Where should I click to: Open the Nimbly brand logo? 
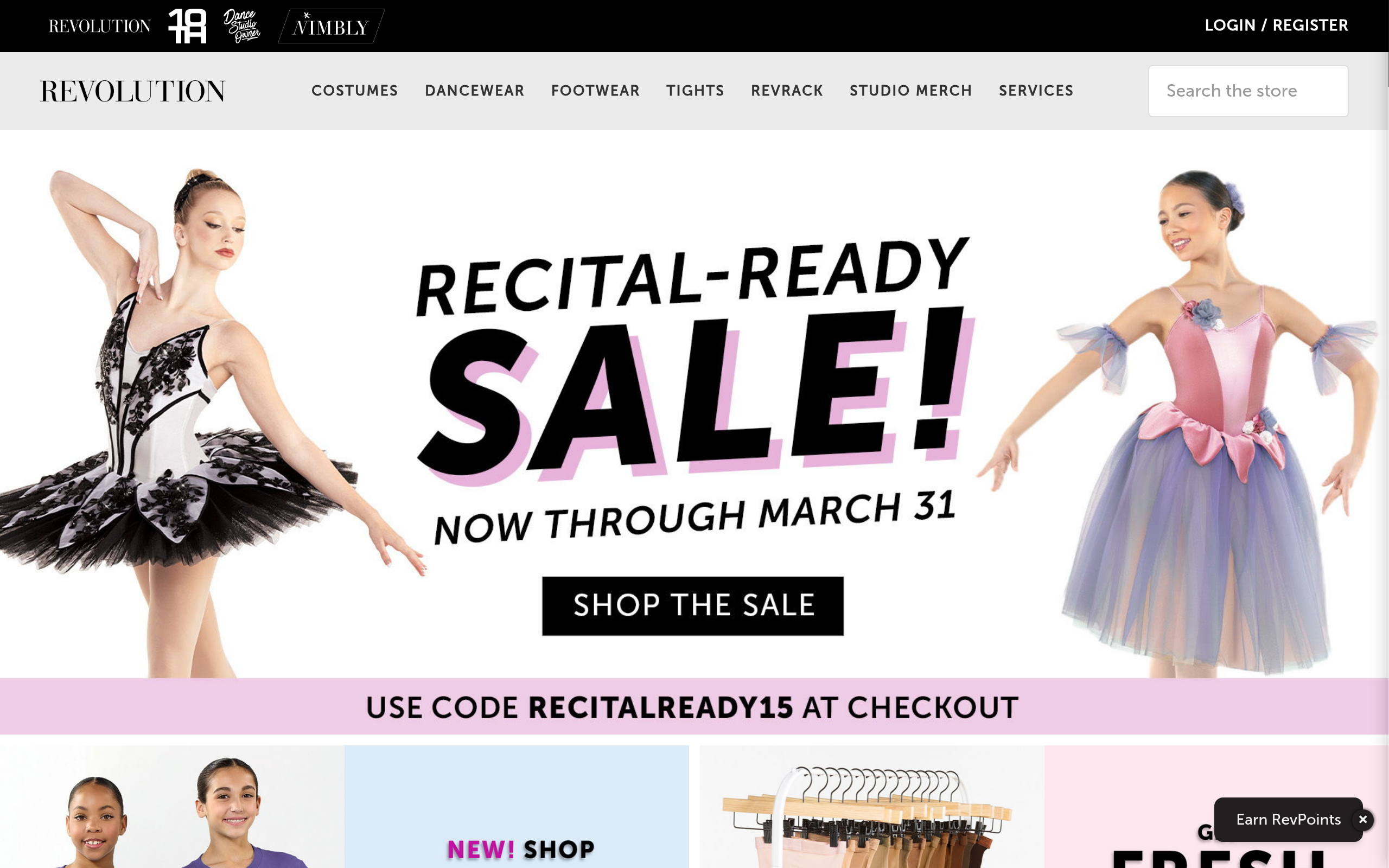pos(331,26)
